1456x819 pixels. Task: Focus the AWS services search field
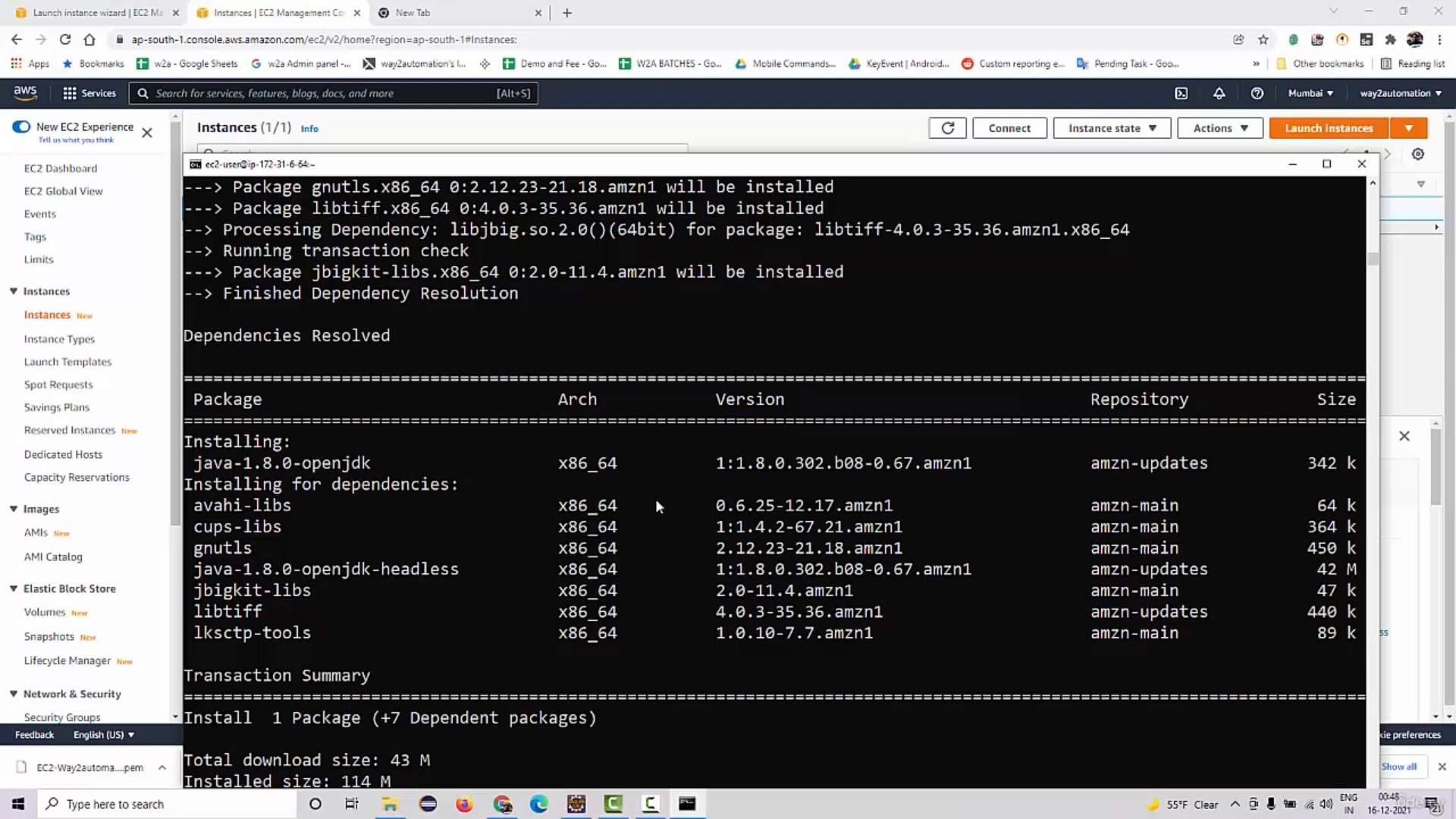[333, 93]
